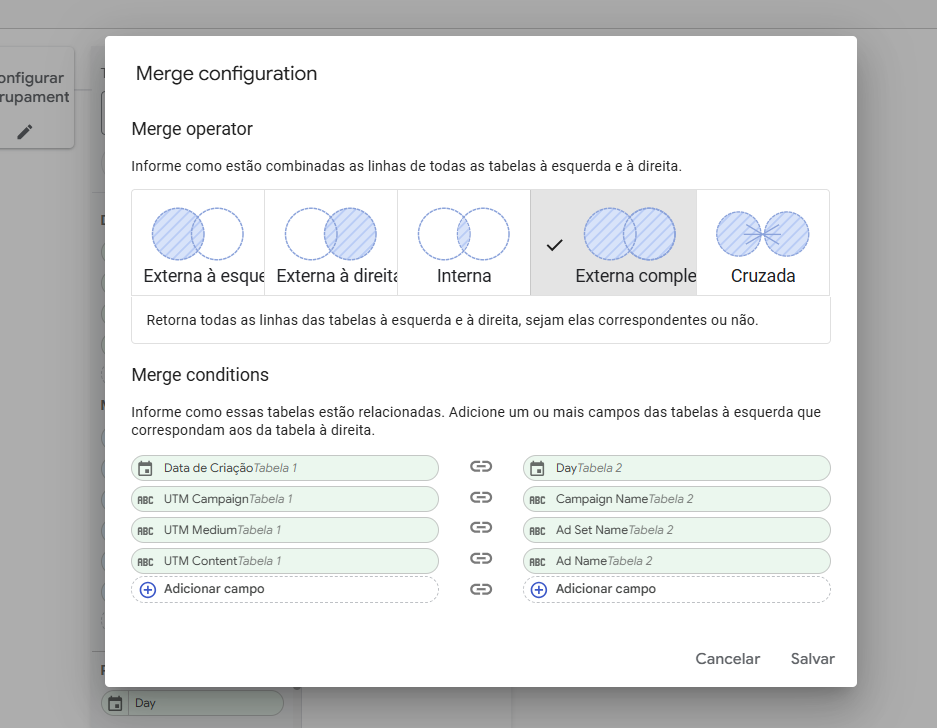
Task: Choose the Externa à direita join operator
Action: coord(331,243)
